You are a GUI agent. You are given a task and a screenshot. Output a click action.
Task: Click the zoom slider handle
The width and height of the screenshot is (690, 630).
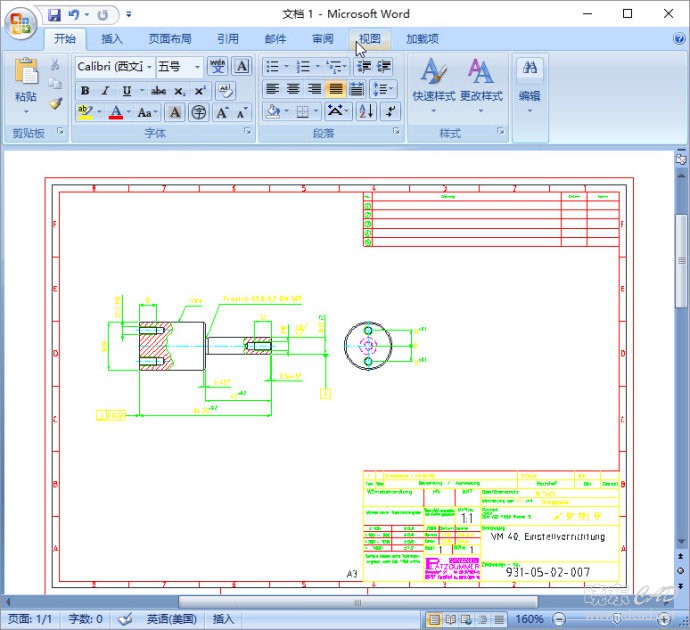618,620
